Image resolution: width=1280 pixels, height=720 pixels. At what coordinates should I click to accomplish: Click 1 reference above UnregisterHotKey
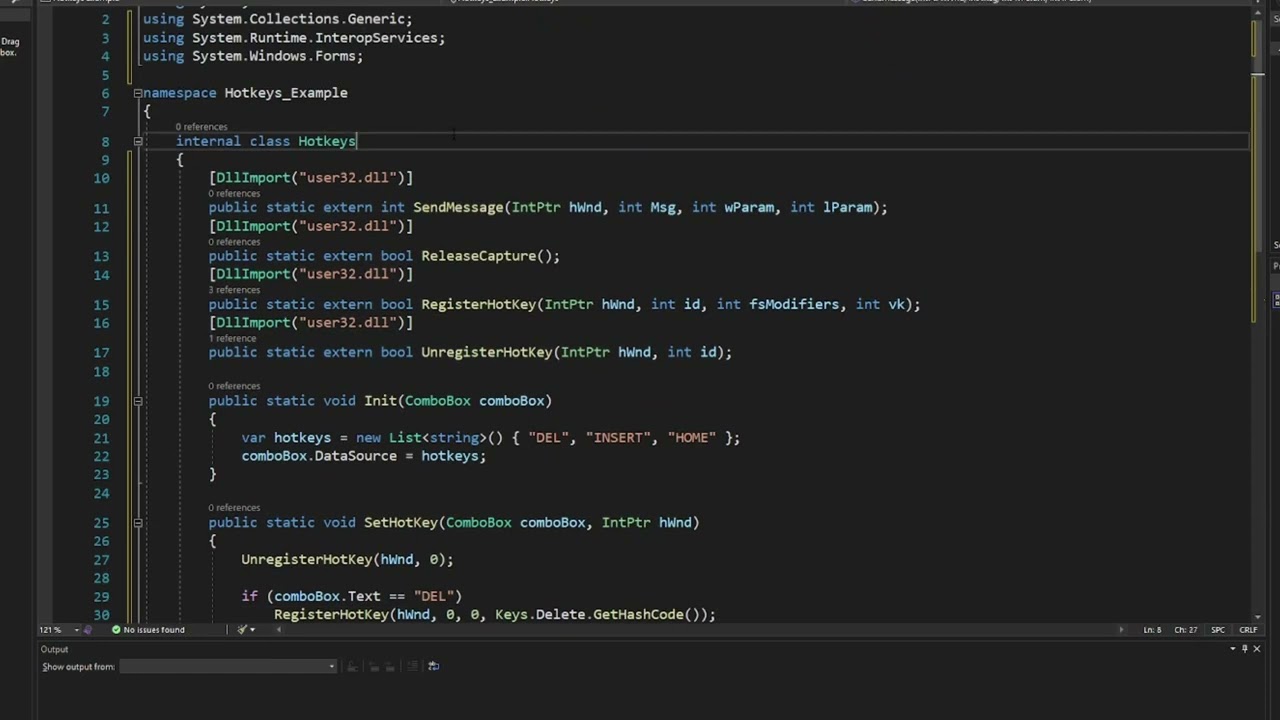(x=232, y=338)
